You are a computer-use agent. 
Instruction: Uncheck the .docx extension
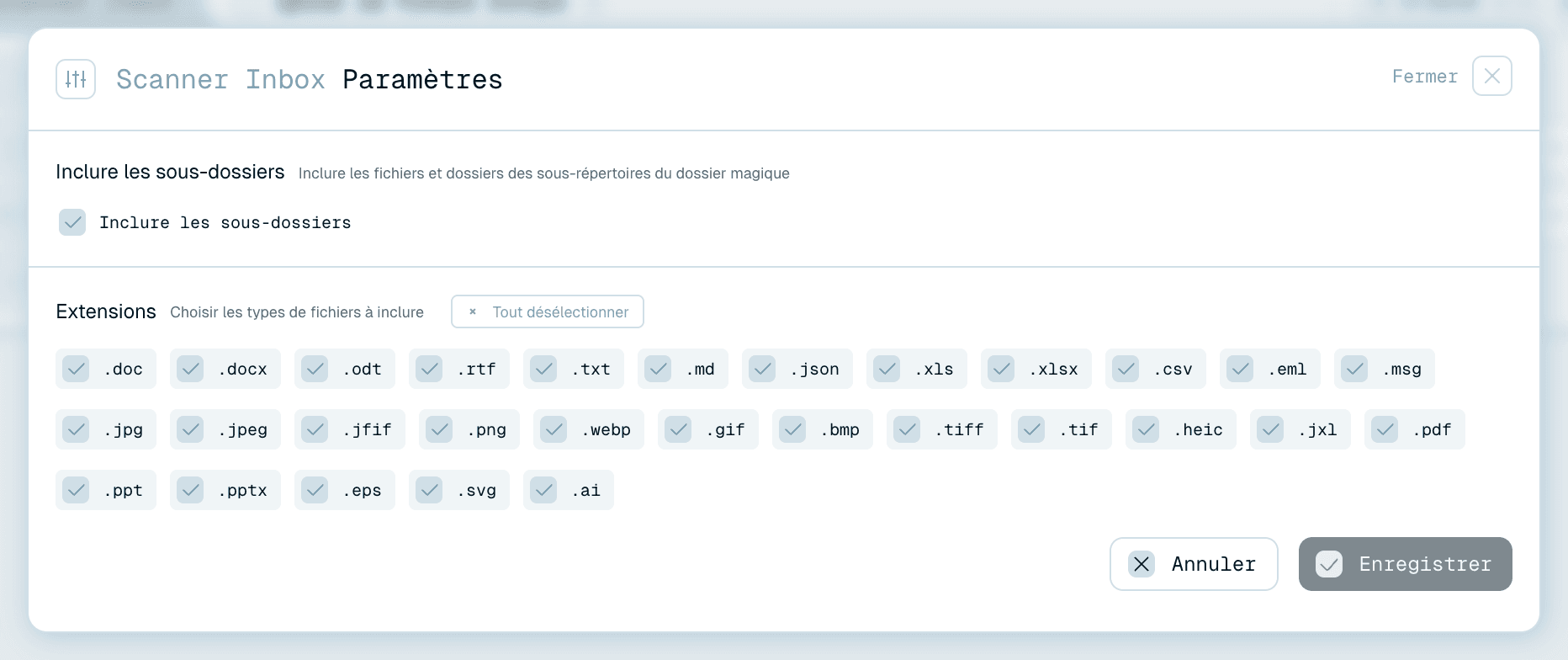point(190,369)
